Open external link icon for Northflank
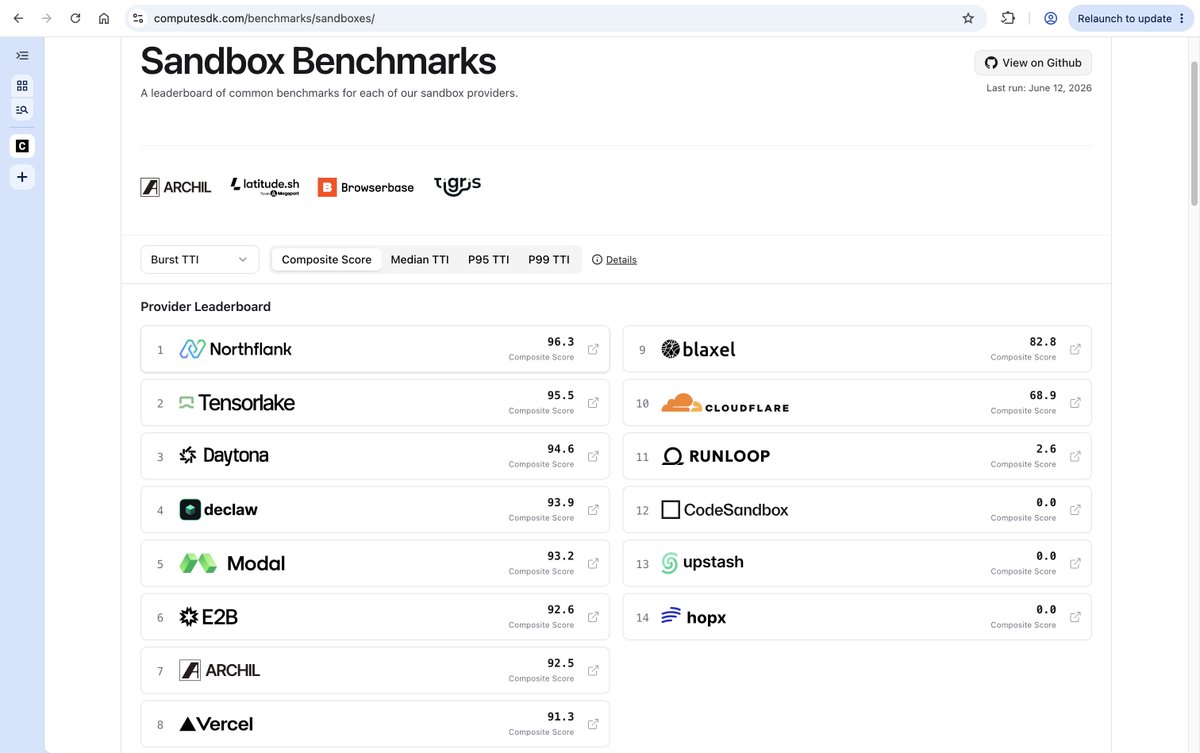This screenshot has height=753, width=1200. (x=593, y=349)
